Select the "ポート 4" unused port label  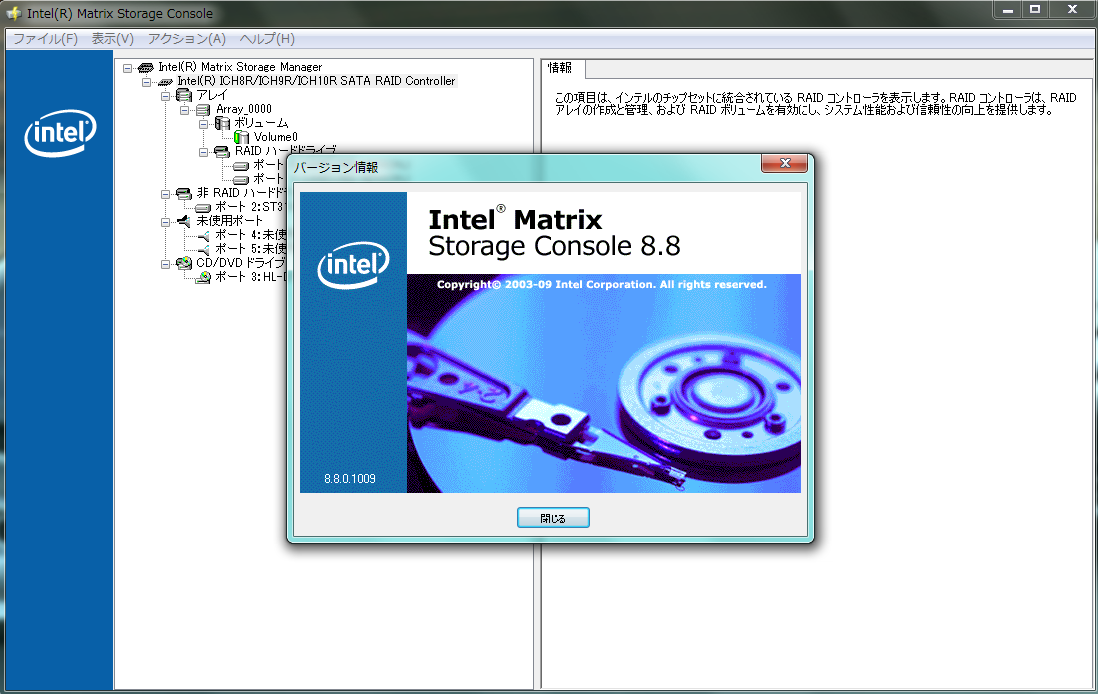(251, 235)
